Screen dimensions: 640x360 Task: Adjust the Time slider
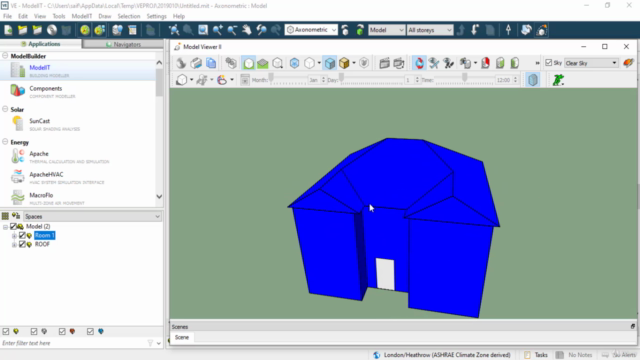coord(464,79)
